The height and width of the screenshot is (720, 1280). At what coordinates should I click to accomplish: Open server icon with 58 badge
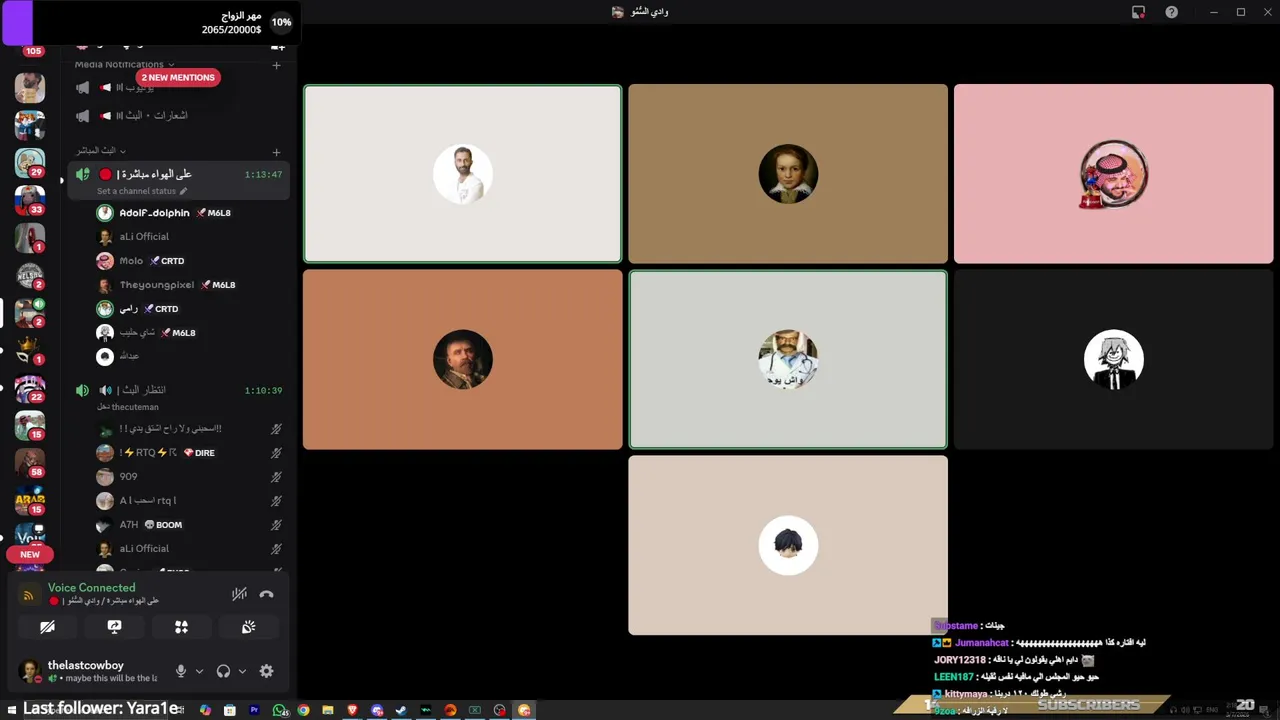tap(30, 463)
